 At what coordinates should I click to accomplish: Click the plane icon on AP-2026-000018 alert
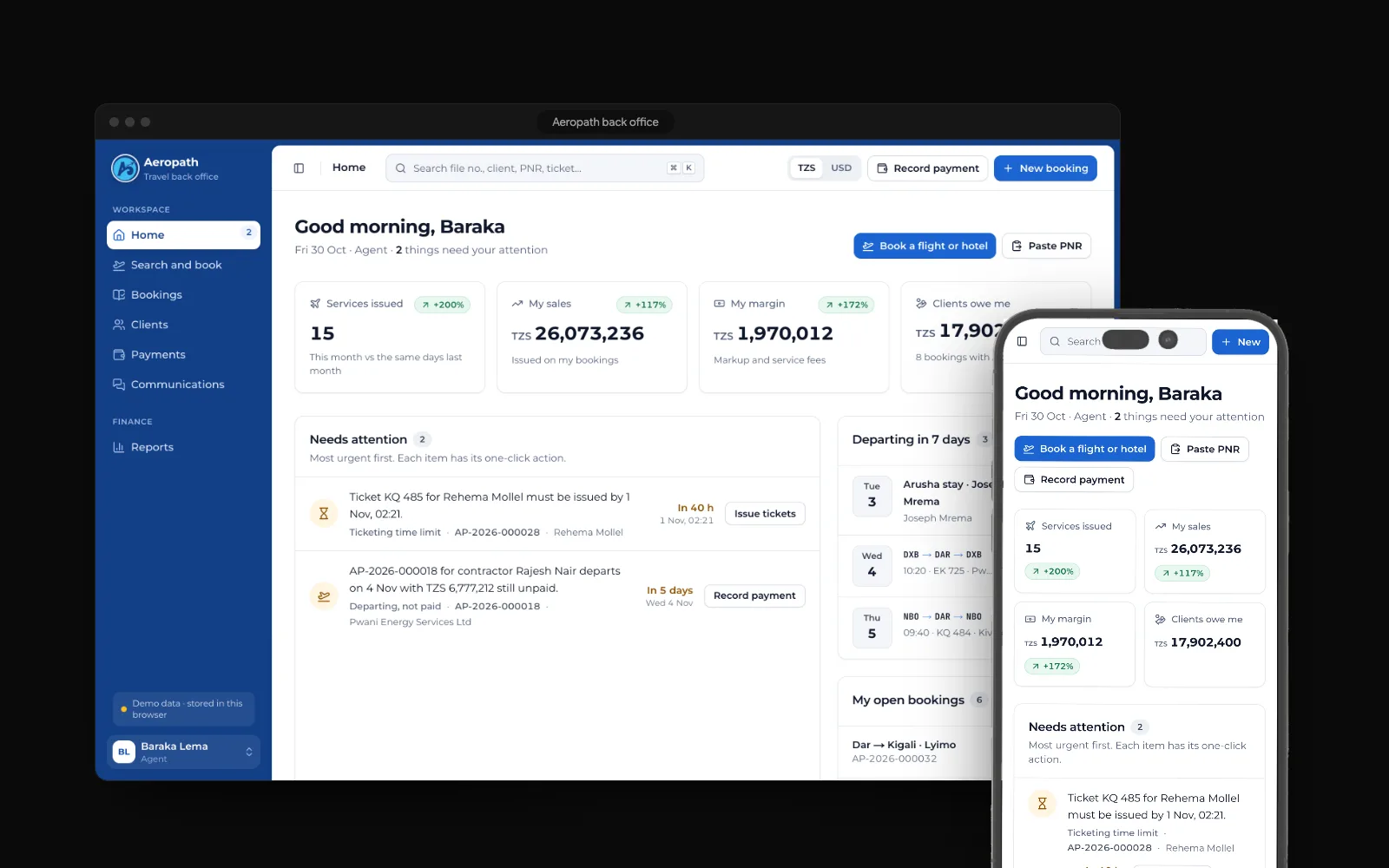pyautogui.click(x=324, y=596)
